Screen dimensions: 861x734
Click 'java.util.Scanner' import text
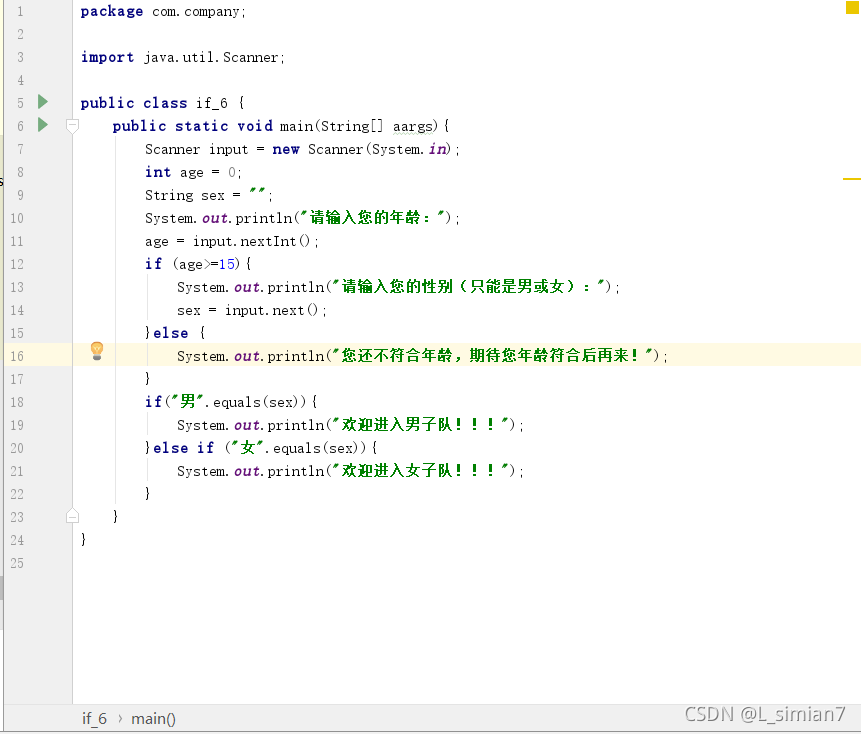point(211,57)
